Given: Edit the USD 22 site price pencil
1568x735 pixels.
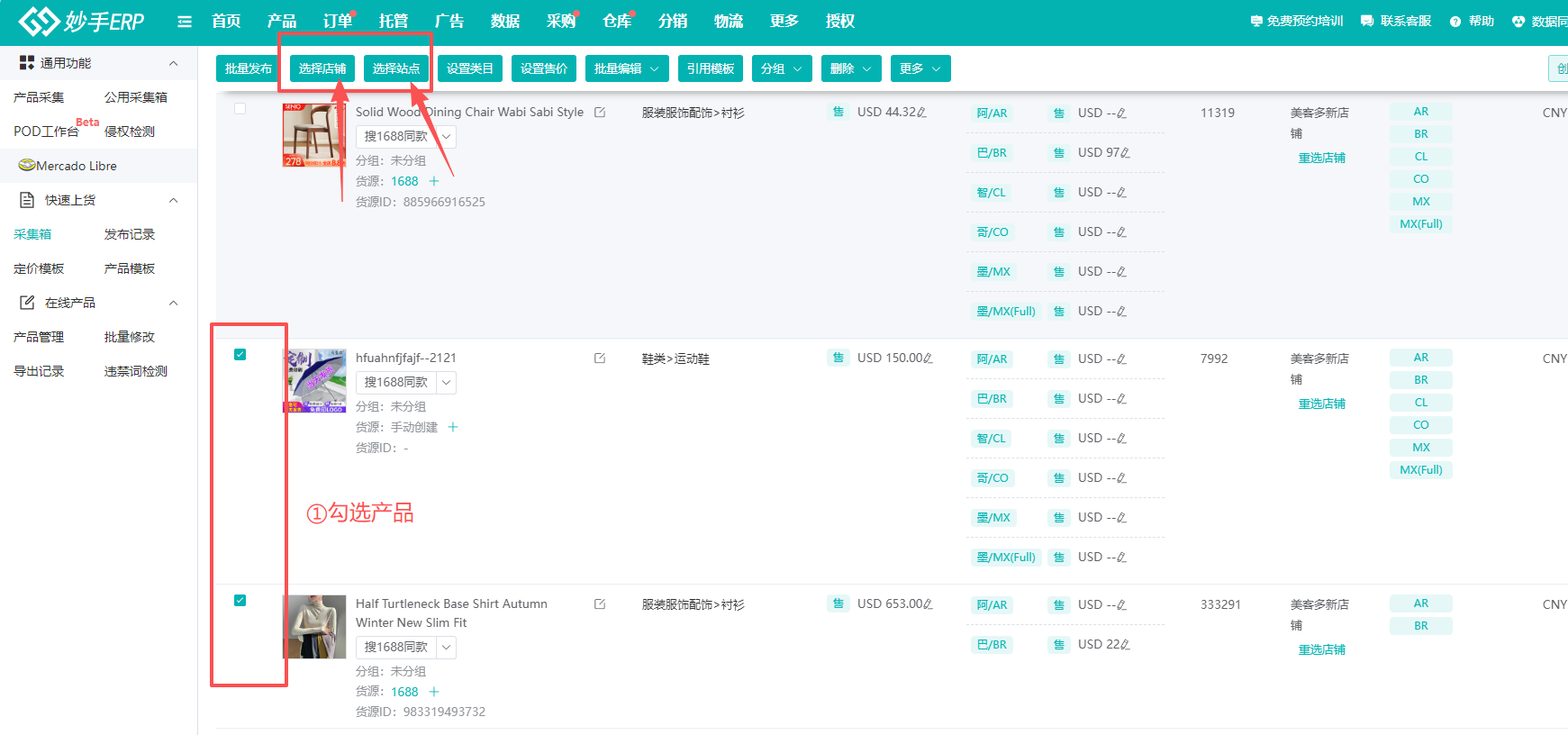Looking at the screenshot, I should point(1125,645).
